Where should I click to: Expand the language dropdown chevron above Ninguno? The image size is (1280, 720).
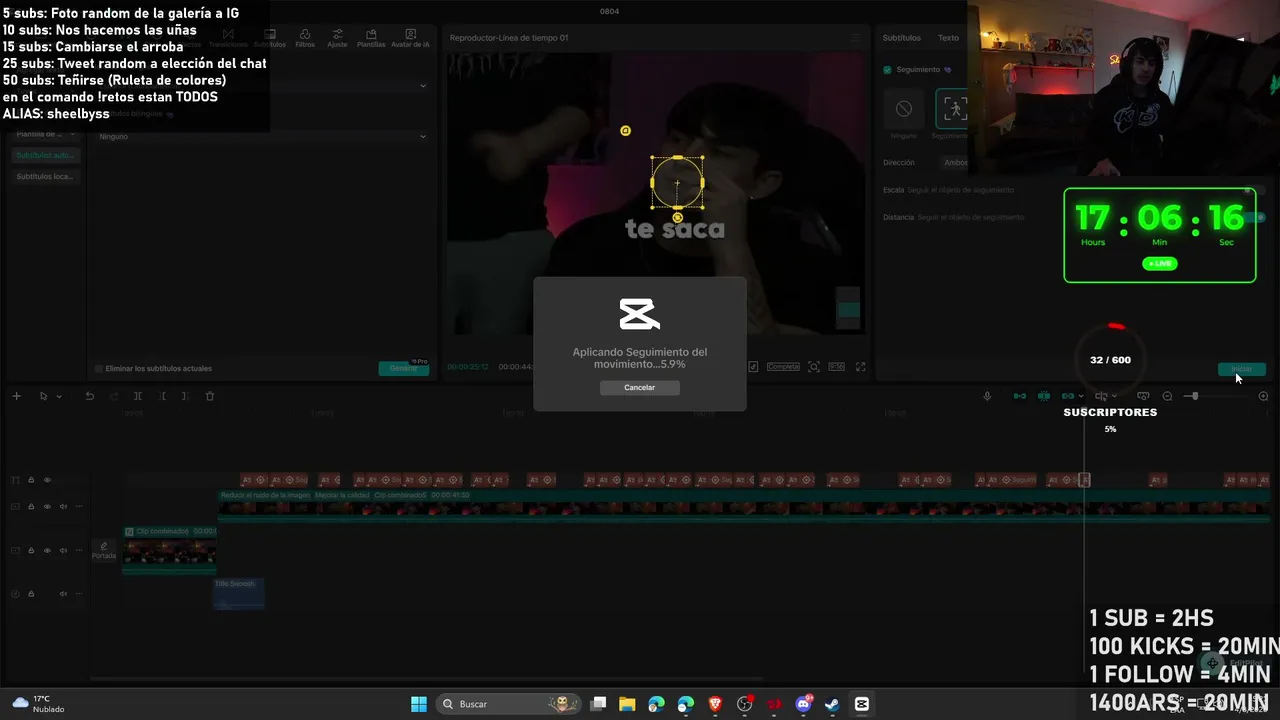pos(422,86)
